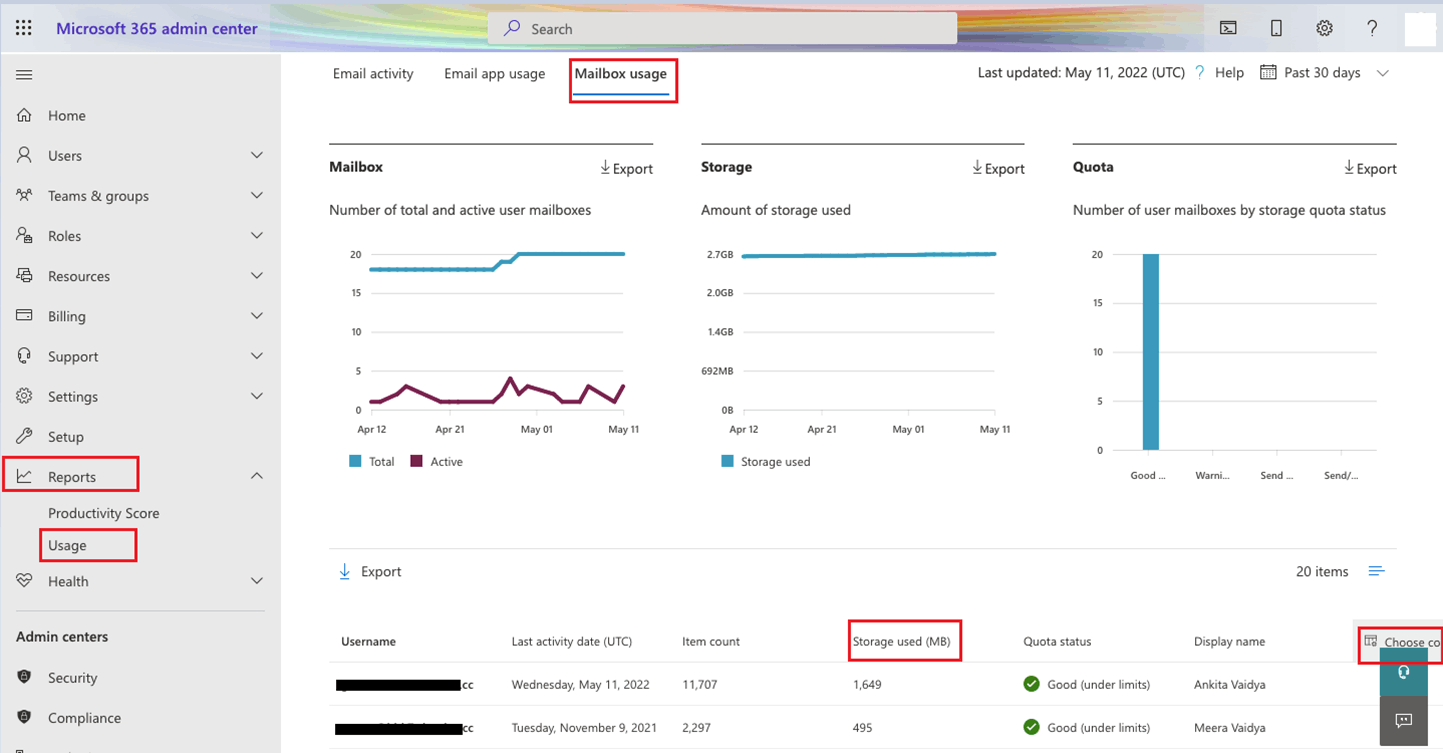The height and width of the screenshot is (753, 1443).
Task: Export the Mailbox chart data
Action: coord(626,168)
